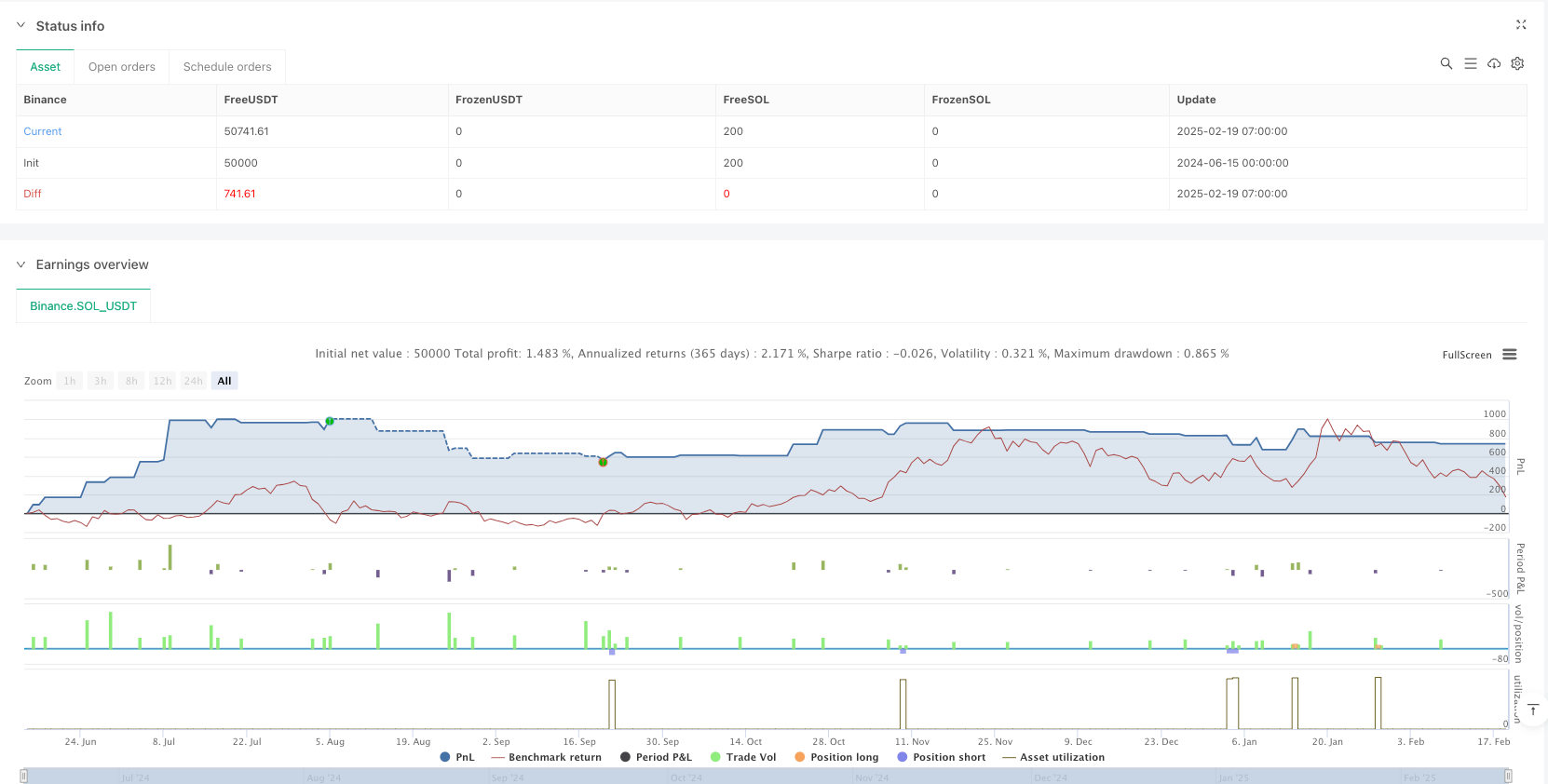Collapse the Status info section

click(x=21, y=26)
